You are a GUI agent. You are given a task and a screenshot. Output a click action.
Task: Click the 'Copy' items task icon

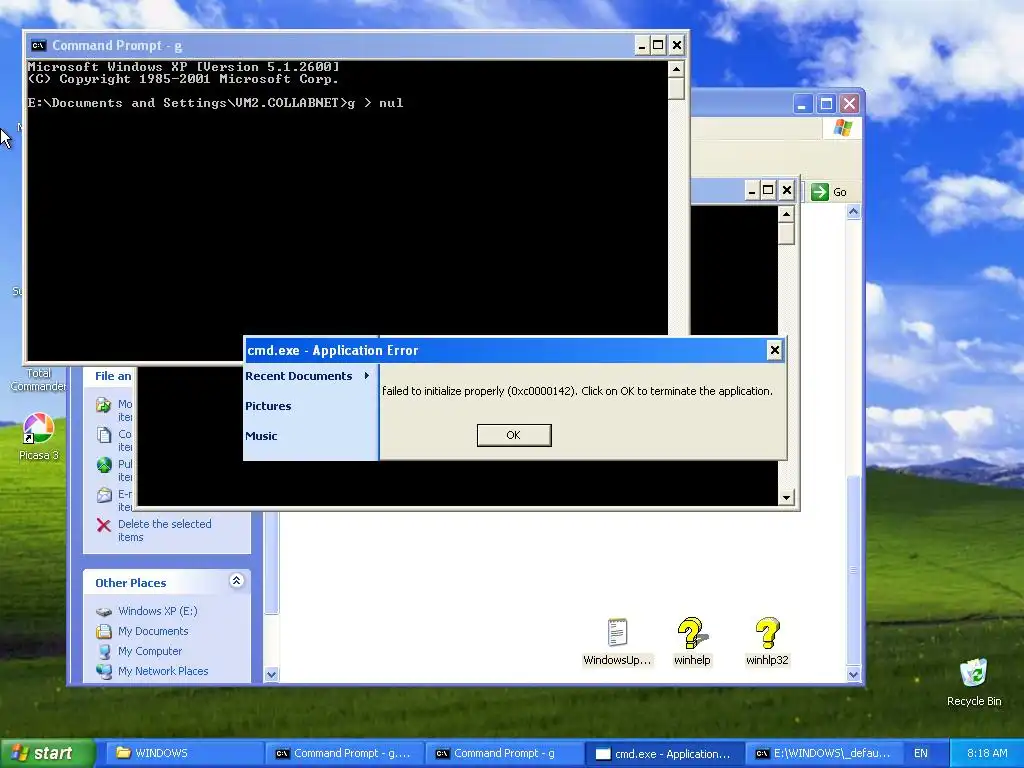click(x=103, y=435)
